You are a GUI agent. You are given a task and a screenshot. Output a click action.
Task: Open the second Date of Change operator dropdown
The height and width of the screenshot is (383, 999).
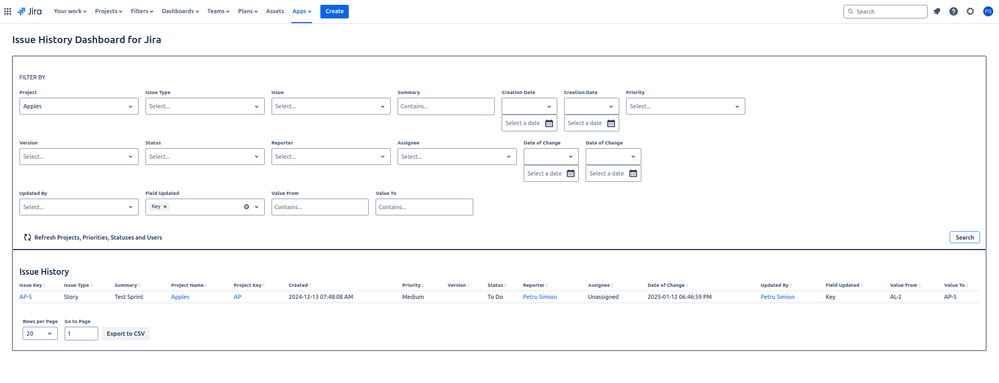point(614,157)
